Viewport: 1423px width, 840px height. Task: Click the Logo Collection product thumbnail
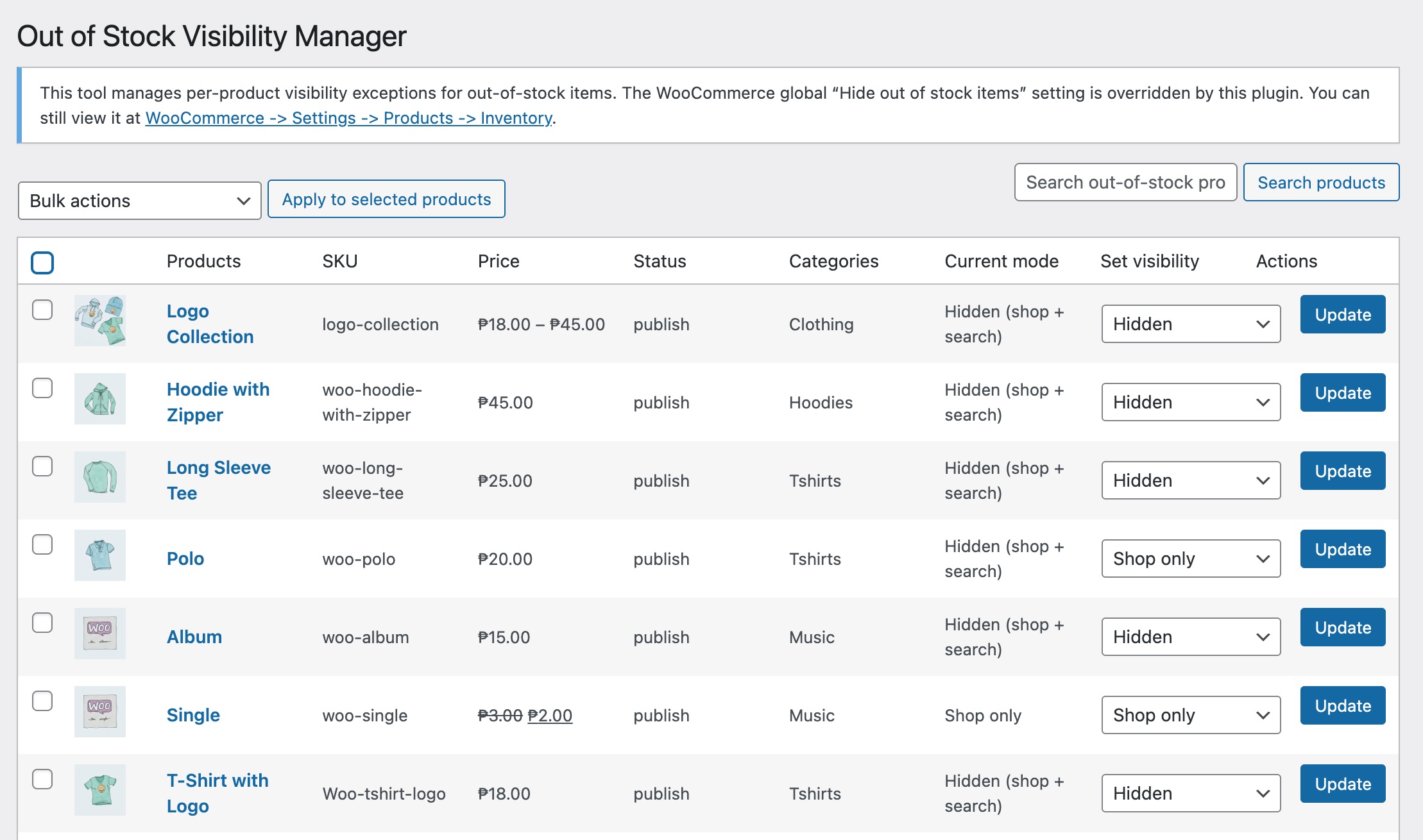point(99,321)
